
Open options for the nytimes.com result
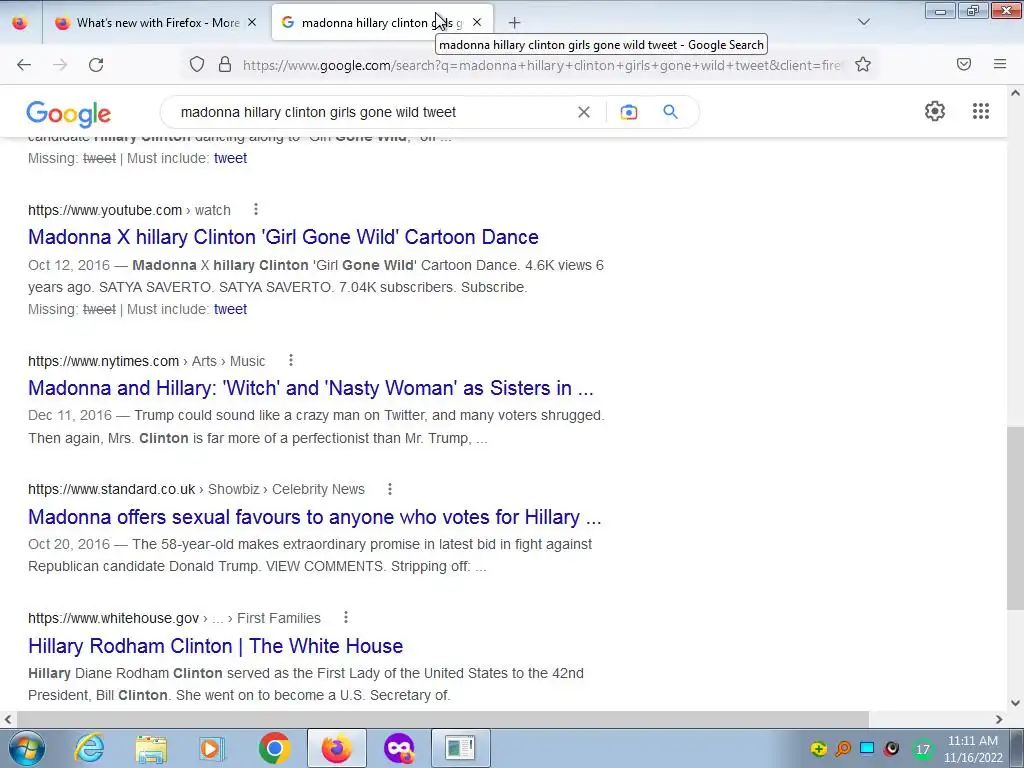(x=291, y=360)
